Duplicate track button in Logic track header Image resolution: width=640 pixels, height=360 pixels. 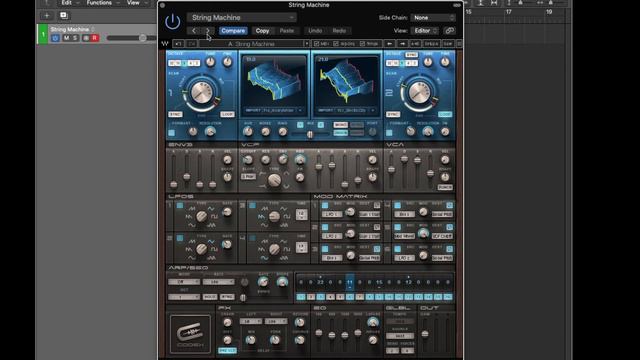pos(64,16)
